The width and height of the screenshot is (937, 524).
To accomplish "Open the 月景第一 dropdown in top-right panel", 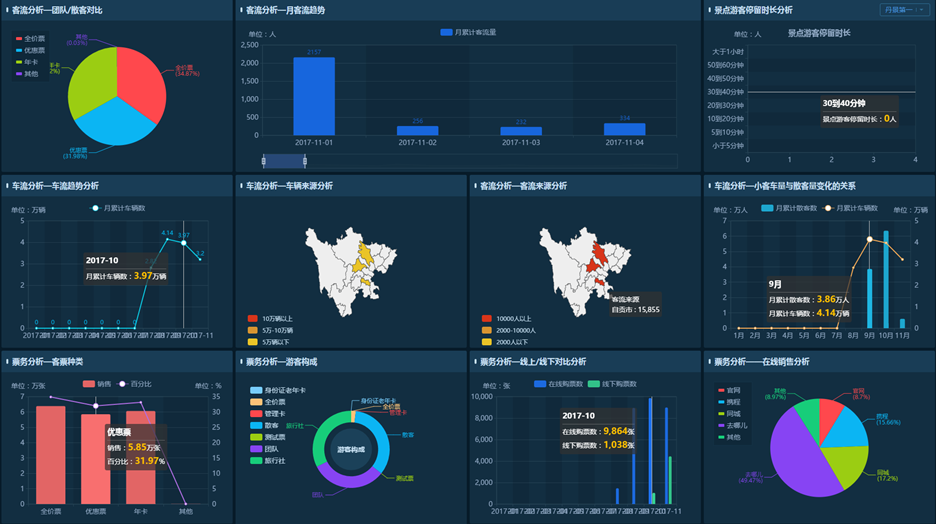I will pyautogui.click(x=905, y=10).
